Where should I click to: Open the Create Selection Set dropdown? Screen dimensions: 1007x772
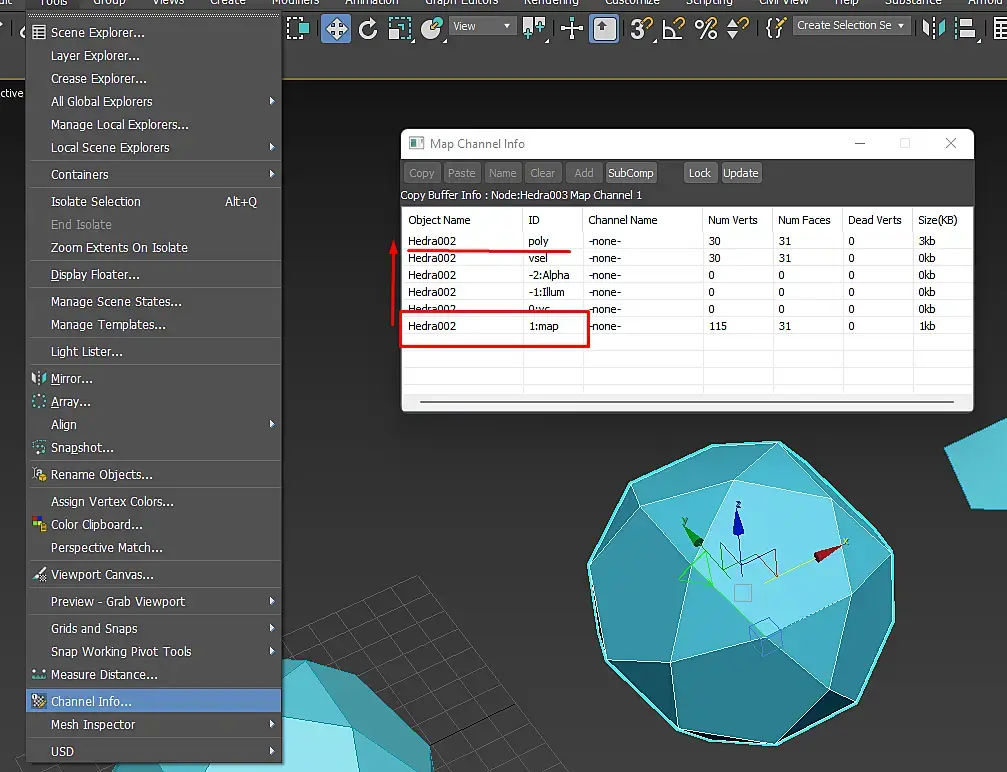[852, 26]
